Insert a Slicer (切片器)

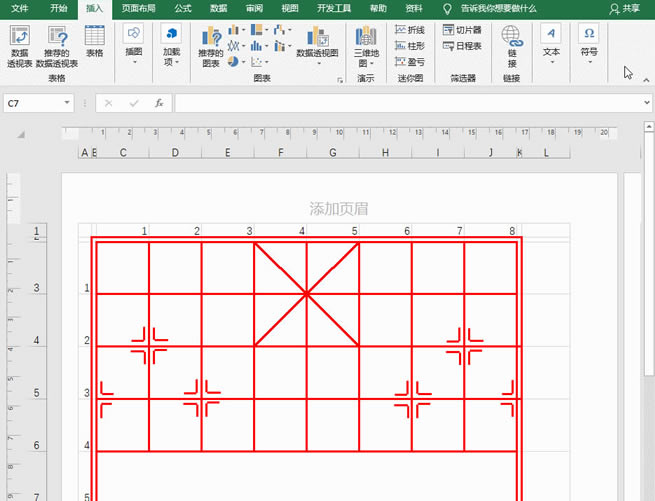click(461, 31)
